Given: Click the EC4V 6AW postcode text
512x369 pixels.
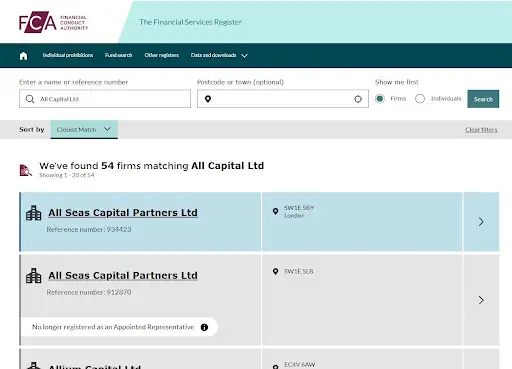Looking at the screenshot, I should point(300,365).
